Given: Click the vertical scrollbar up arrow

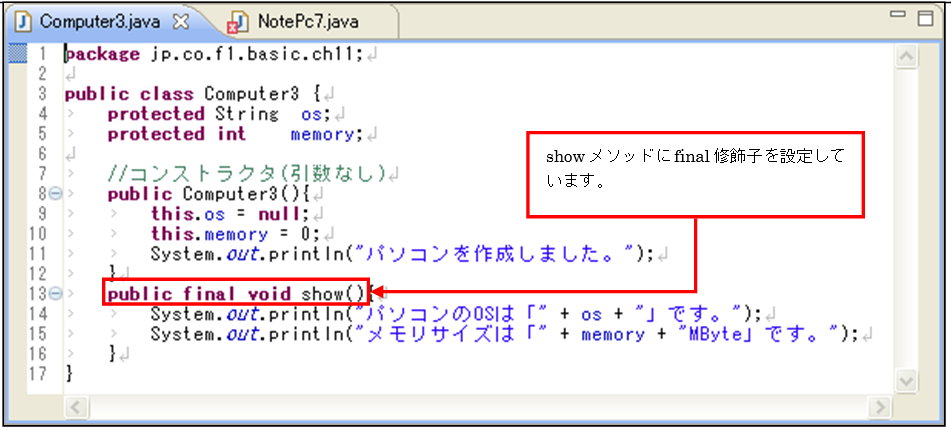Looking at the screenshot, I should click(907, 57).
